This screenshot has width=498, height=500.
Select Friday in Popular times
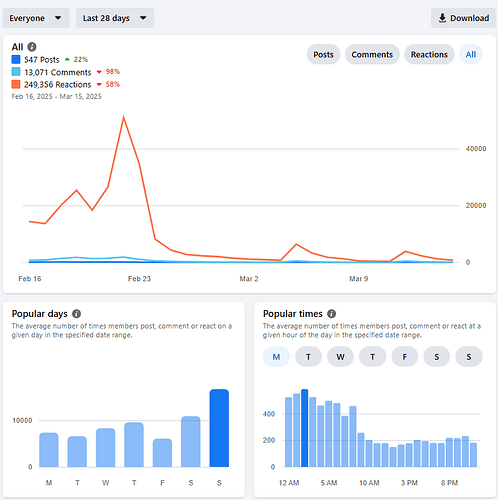405,357
